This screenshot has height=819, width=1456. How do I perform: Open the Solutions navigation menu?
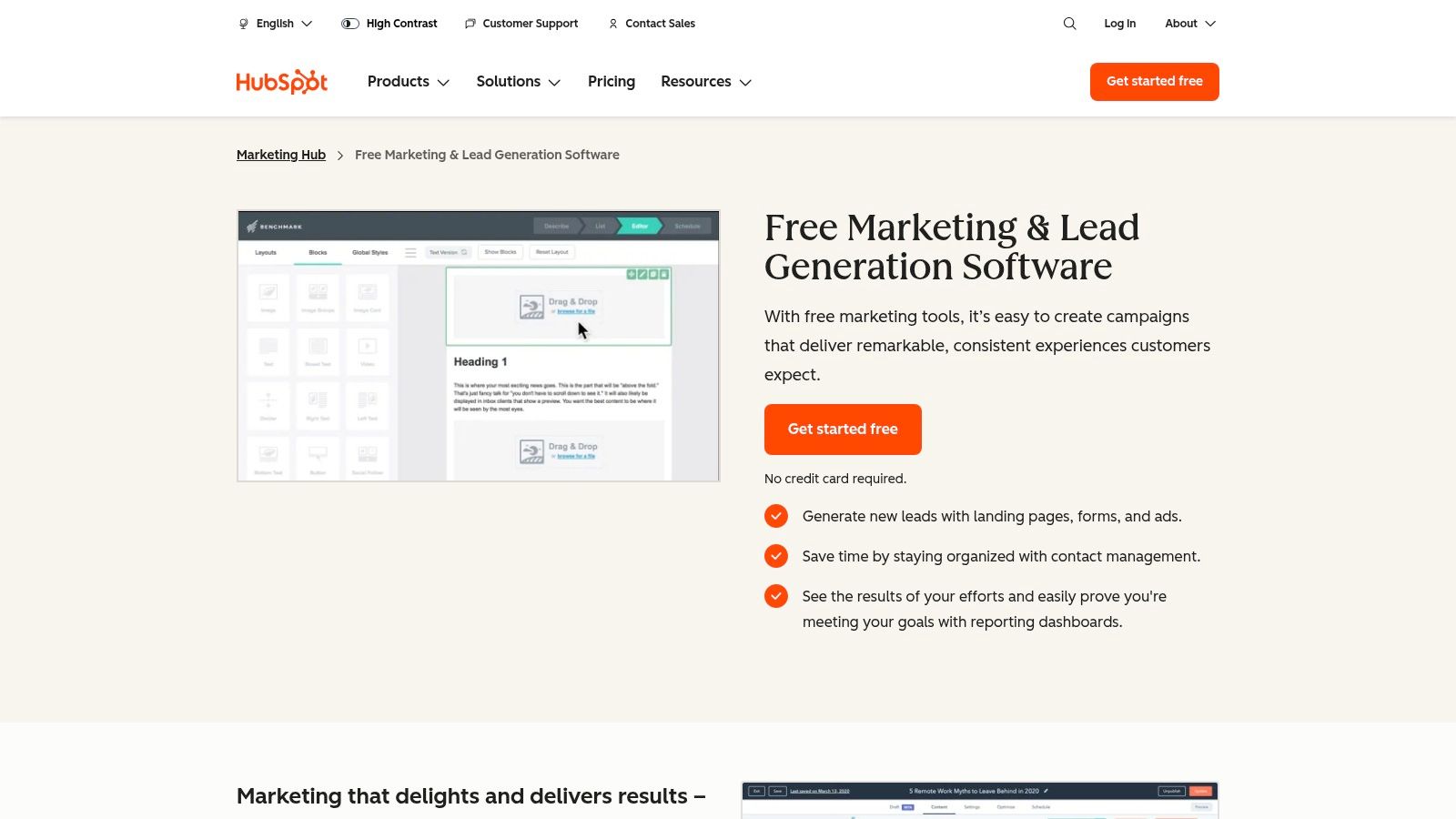click(x=518, y=82)
